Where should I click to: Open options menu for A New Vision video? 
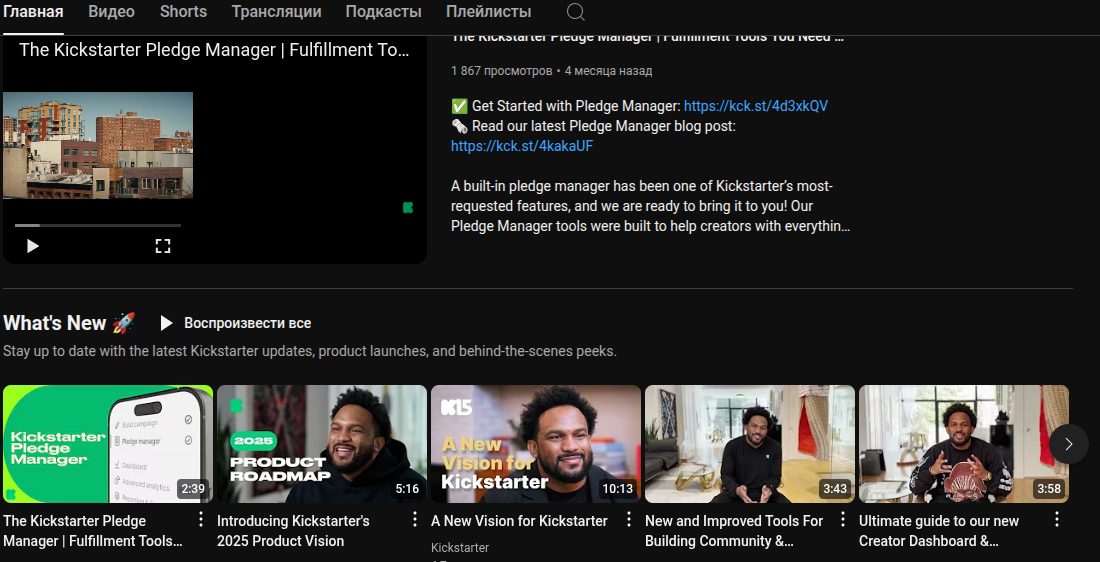[x=629, y=519]
